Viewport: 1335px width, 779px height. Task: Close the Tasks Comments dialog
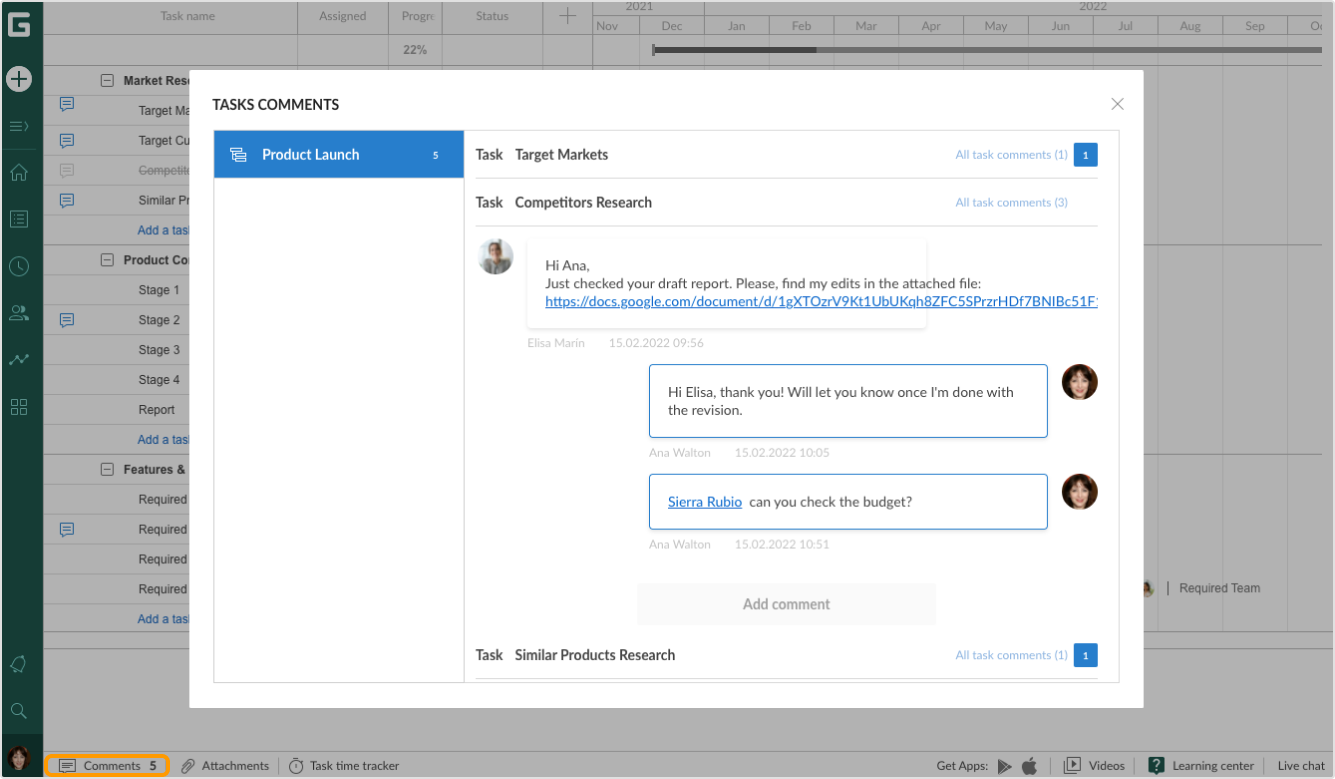coord(1118,104)
